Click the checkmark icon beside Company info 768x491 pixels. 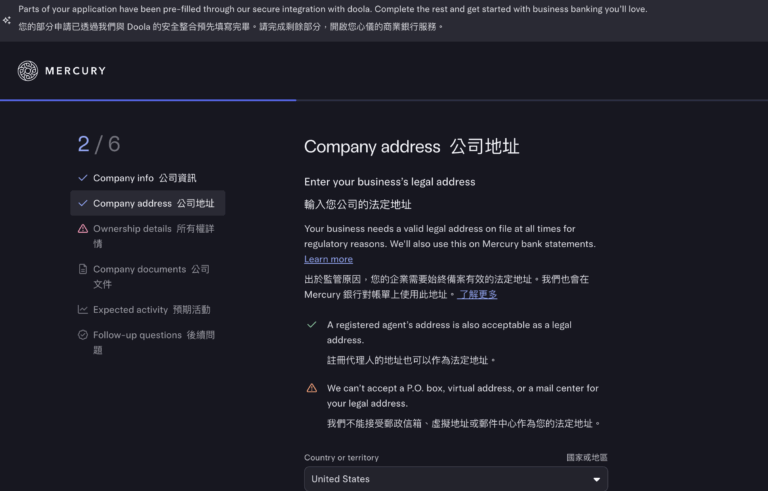coord(83,178)
